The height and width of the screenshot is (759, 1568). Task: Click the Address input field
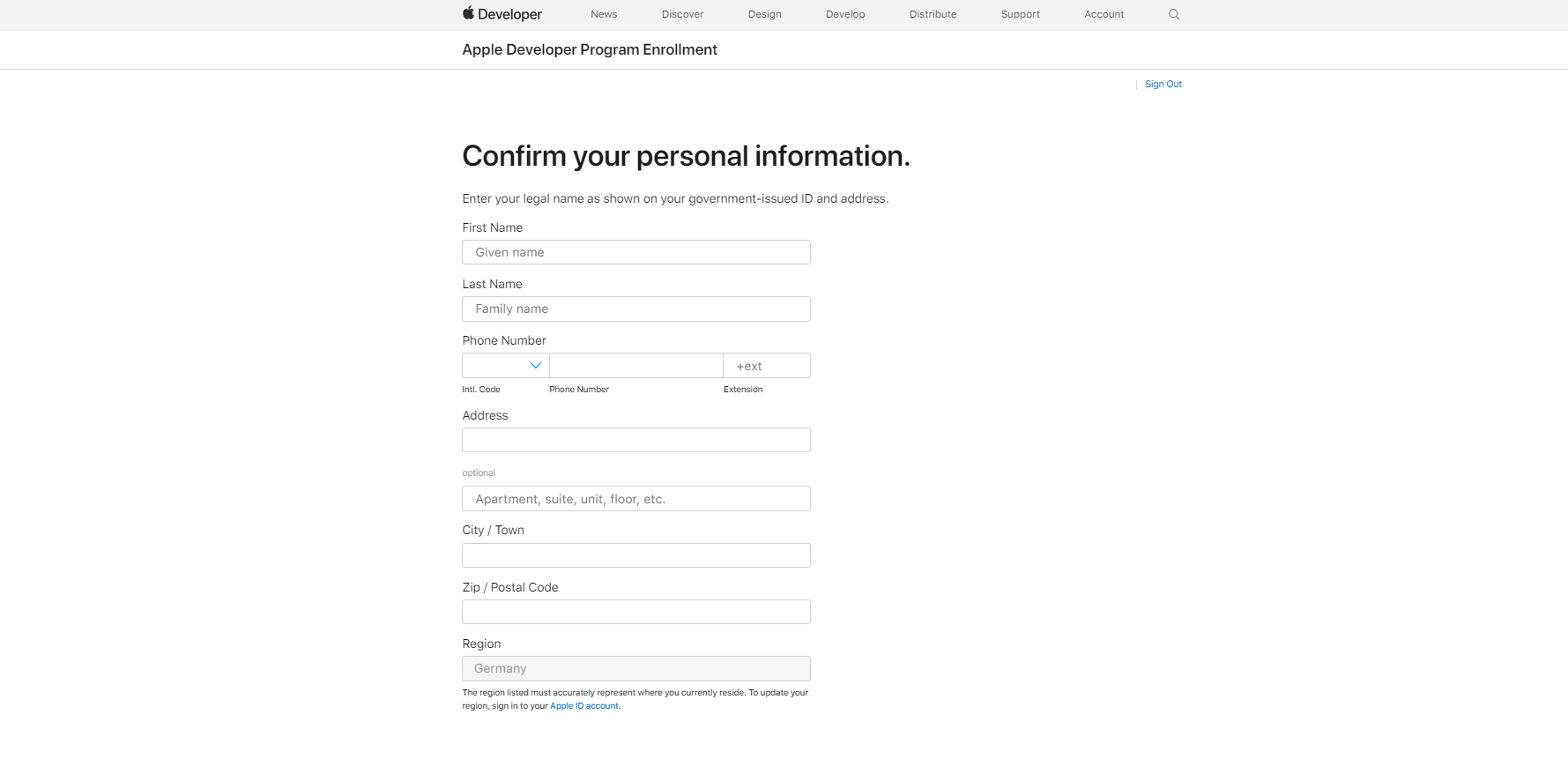pos(635,440)
